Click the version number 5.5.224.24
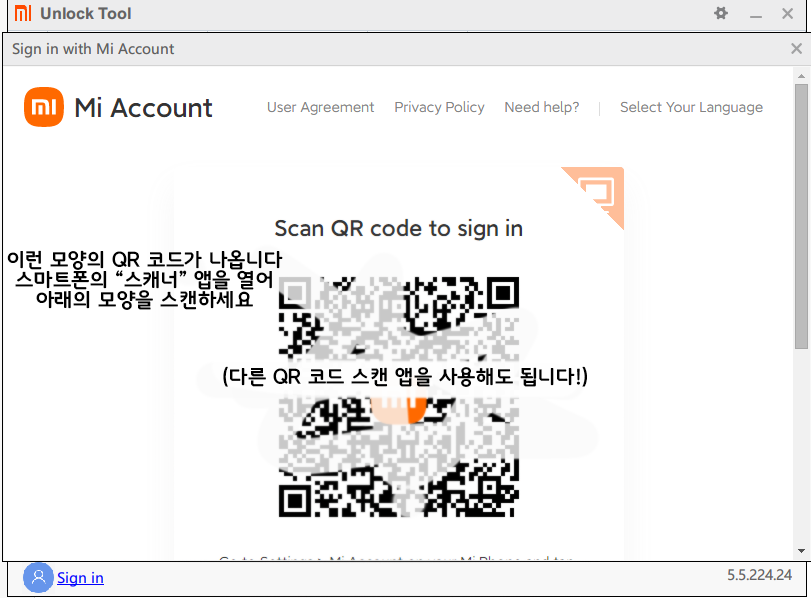 click(x=759, y=575)
